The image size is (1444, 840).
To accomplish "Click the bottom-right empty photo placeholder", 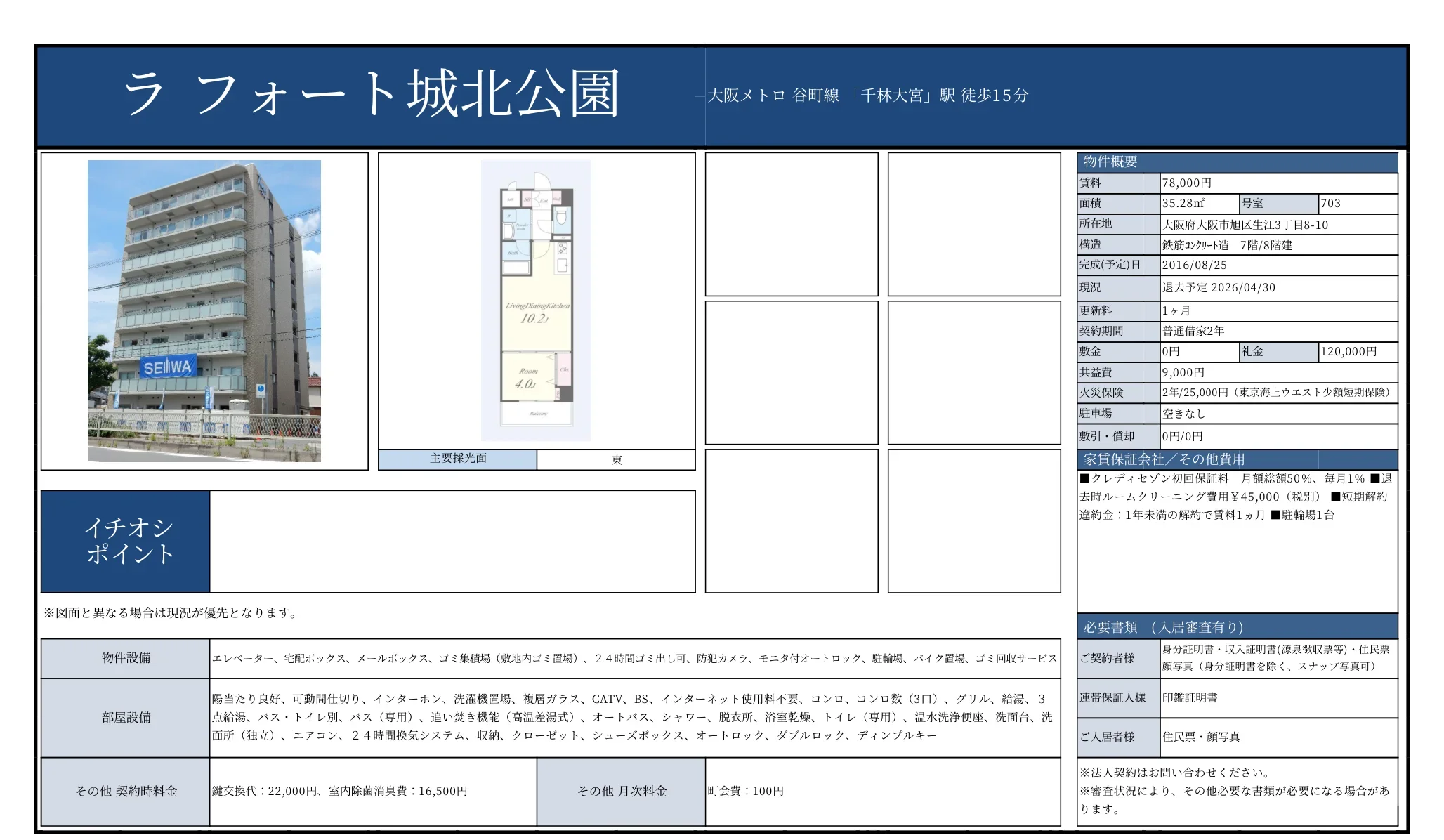I will [x=974, y=521].
